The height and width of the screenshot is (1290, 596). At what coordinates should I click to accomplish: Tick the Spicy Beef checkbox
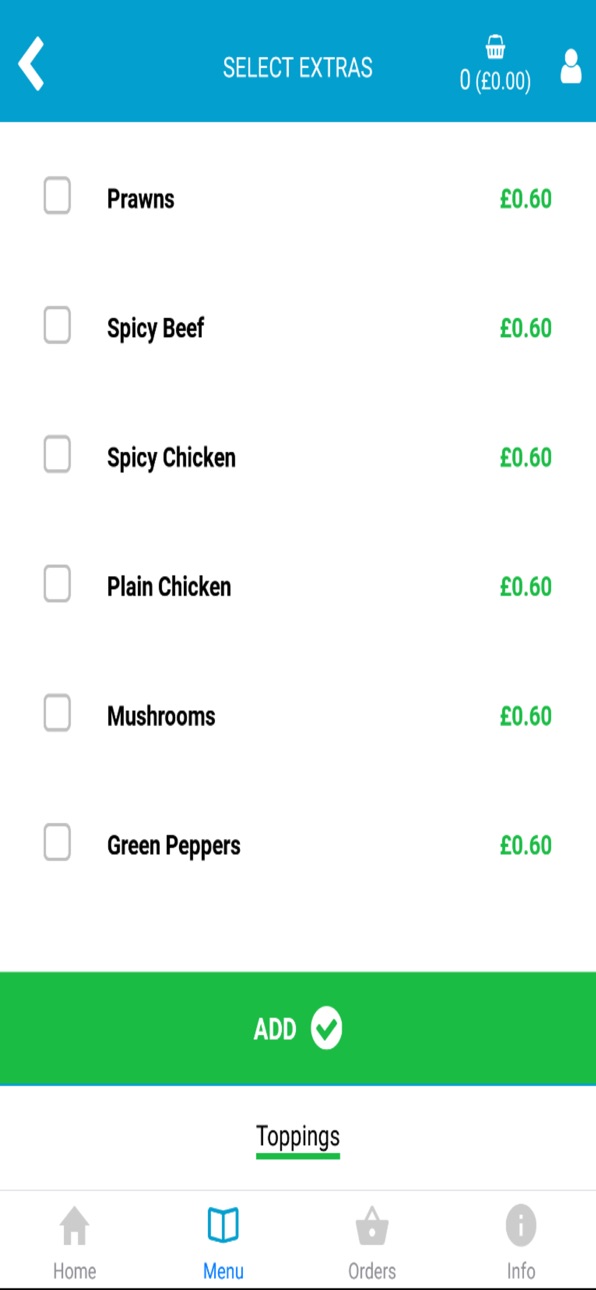[x=57, y=325]
